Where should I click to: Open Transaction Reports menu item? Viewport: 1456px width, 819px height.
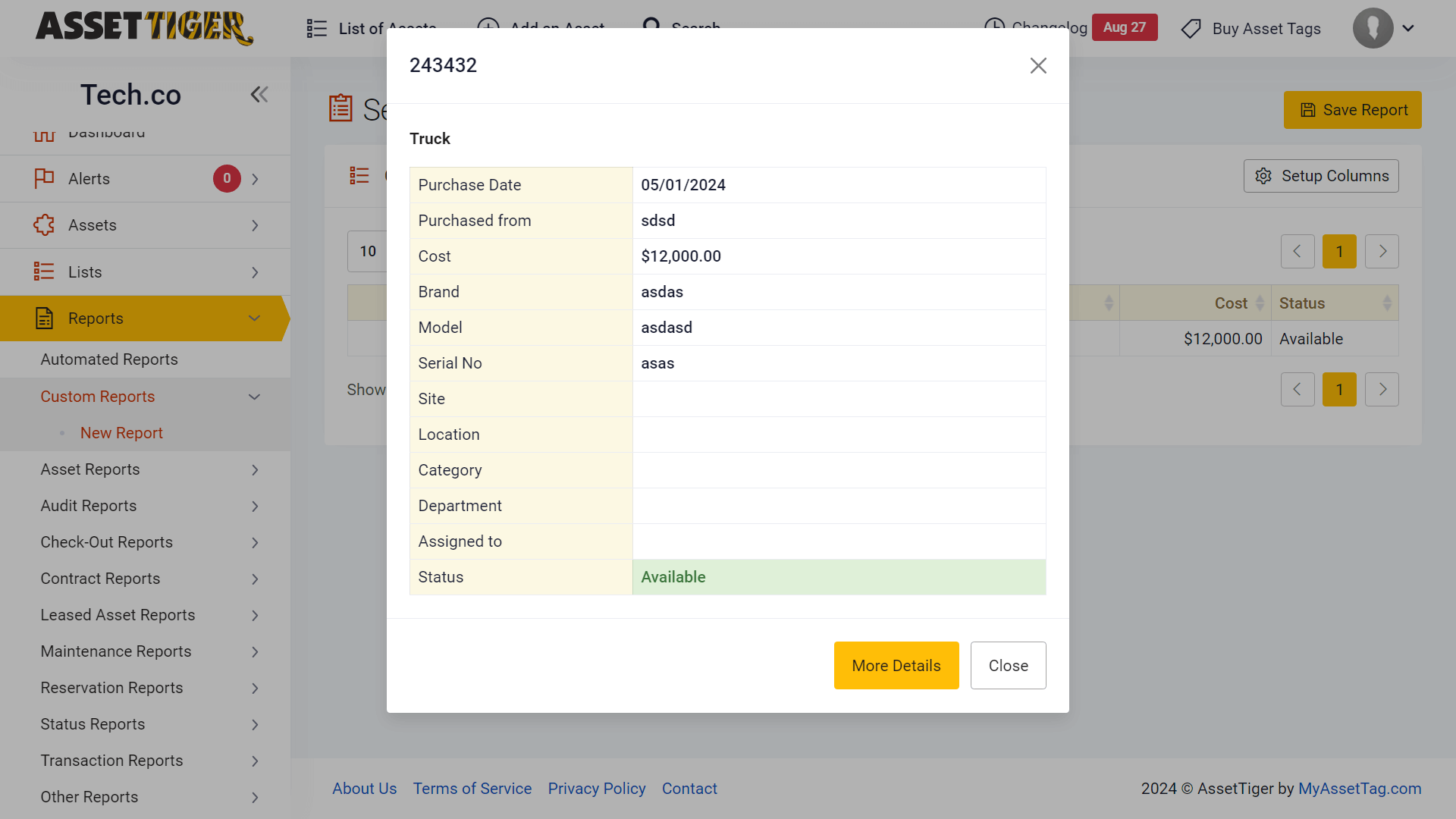(111, 761)
